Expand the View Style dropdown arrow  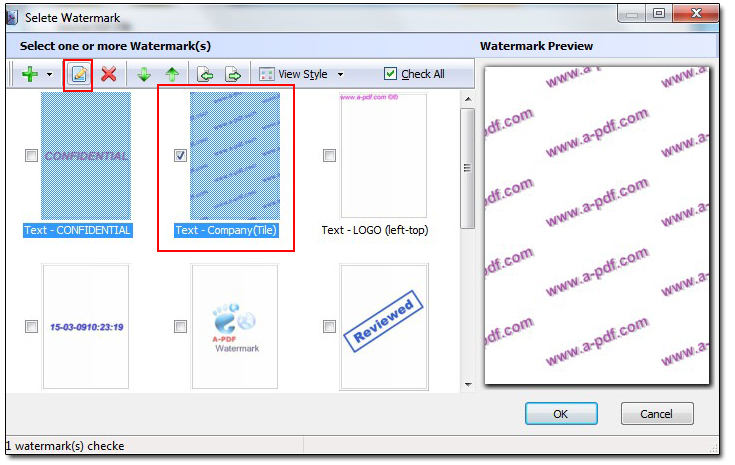click(x=341, y=75)
